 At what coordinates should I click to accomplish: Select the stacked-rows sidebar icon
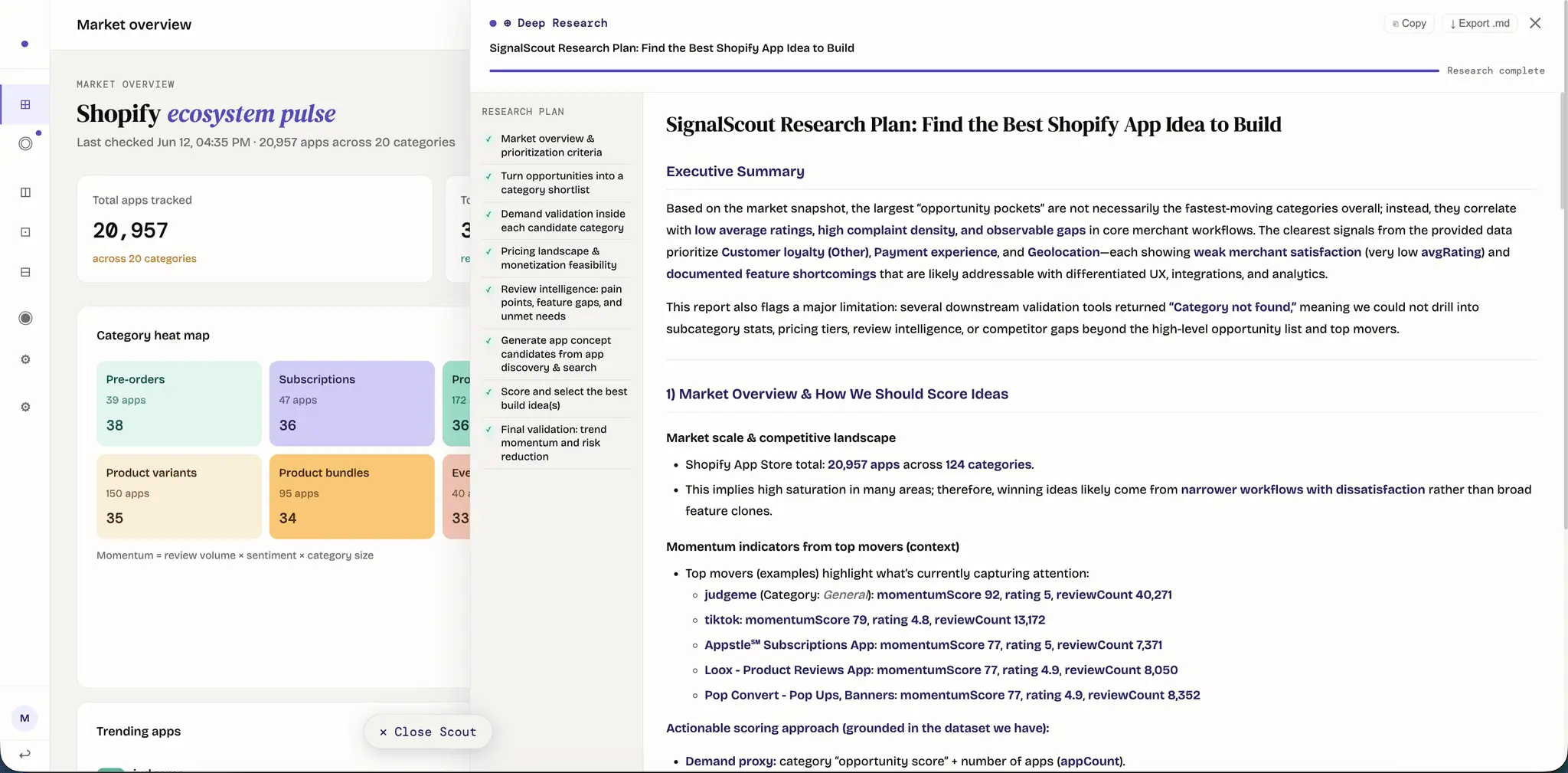click(25, 272)
